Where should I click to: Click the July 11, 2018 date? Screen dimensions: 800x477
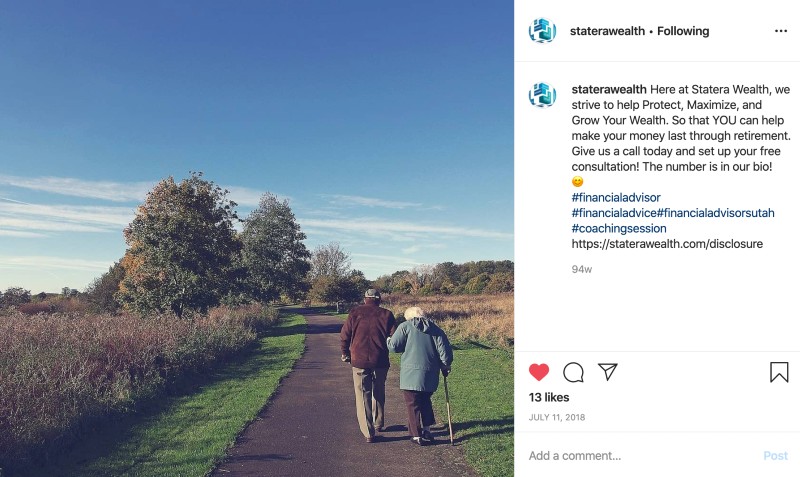click(x=557, y=417)
